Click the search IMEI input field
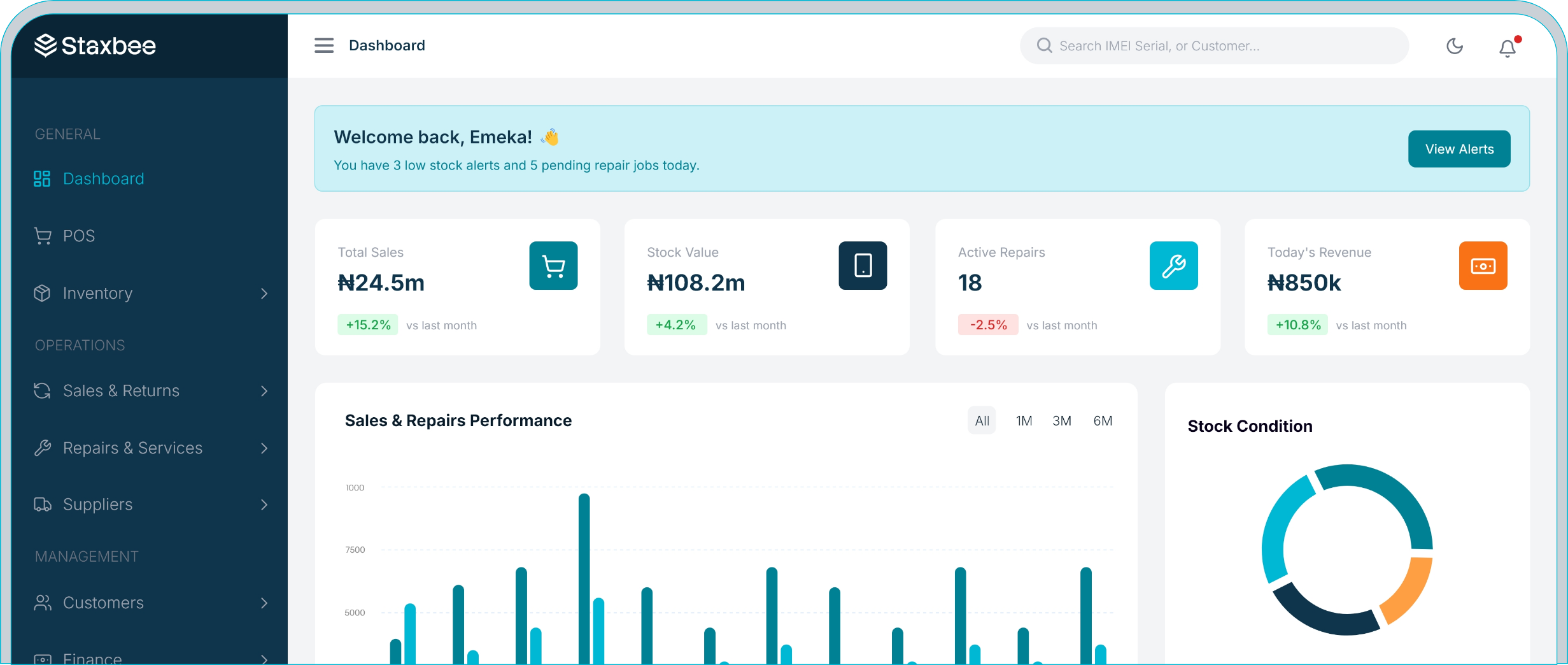The height and width of the screenshot is (665, 1568). (1213, 45)
